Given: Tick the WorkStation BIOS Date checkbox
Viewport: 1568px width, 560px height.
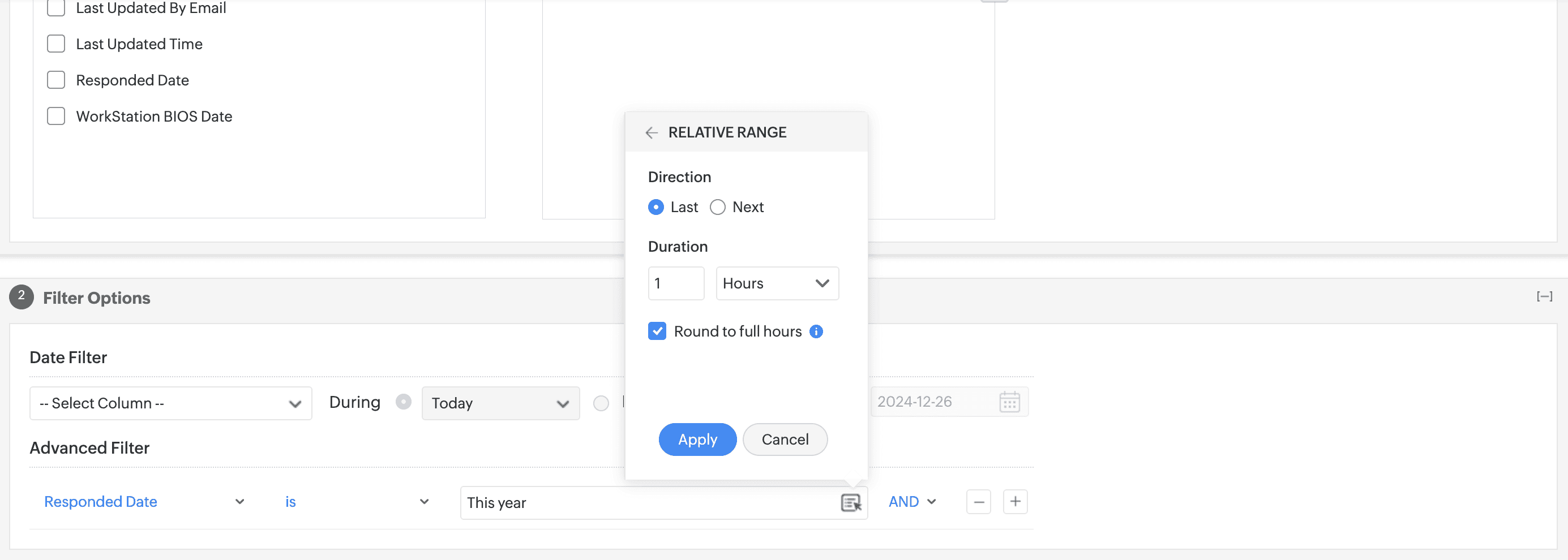Looking at the screenshot, I should tap(56, 116).
